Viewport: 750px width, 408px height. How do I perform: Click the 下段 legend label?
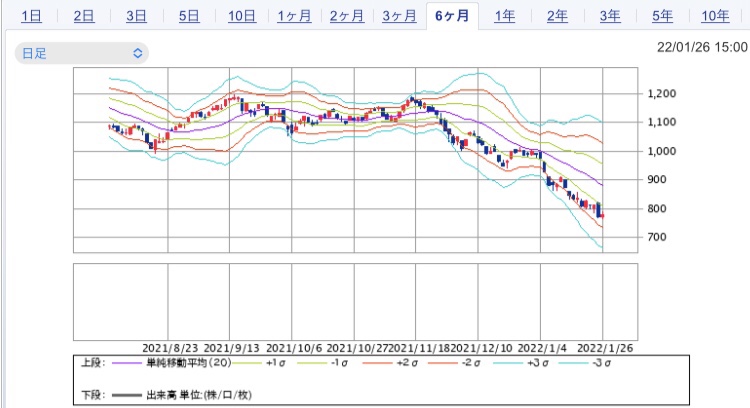(93, 395)
